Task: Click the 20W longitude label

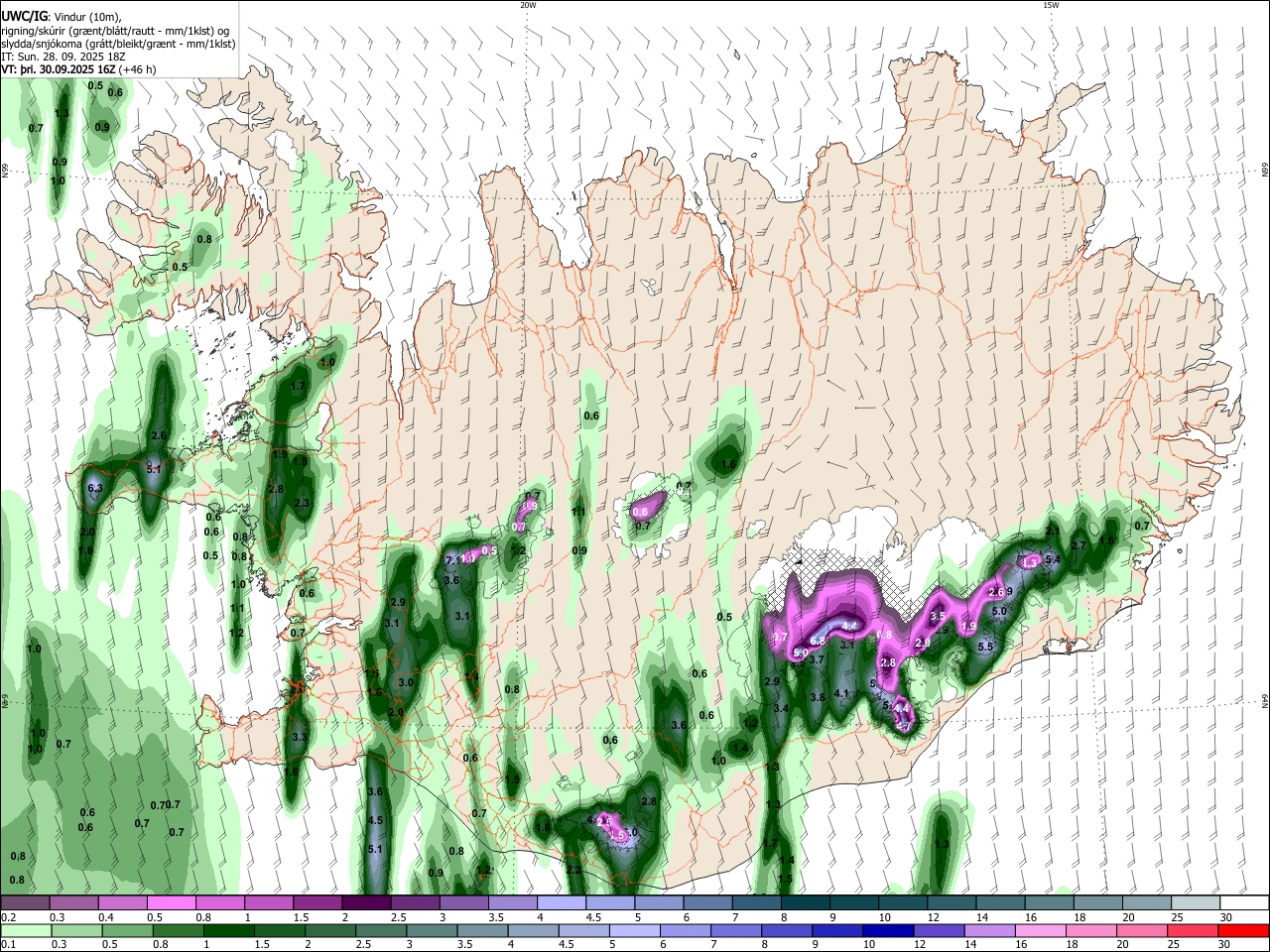Action: (528, 5)
